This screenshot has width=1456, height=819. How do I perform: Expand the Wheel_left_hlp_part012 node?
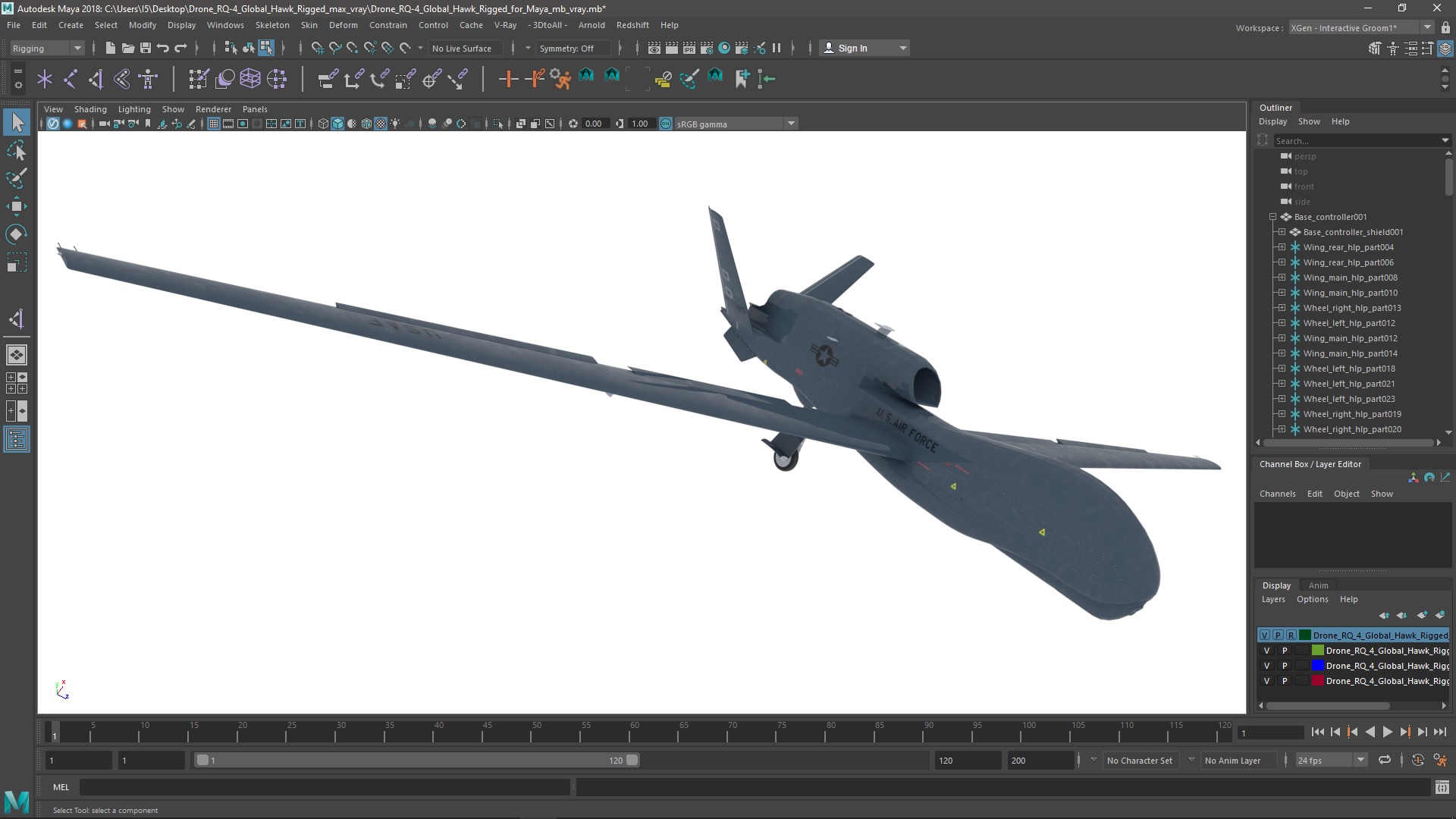pyautogui.click(x=1282, y=323)
